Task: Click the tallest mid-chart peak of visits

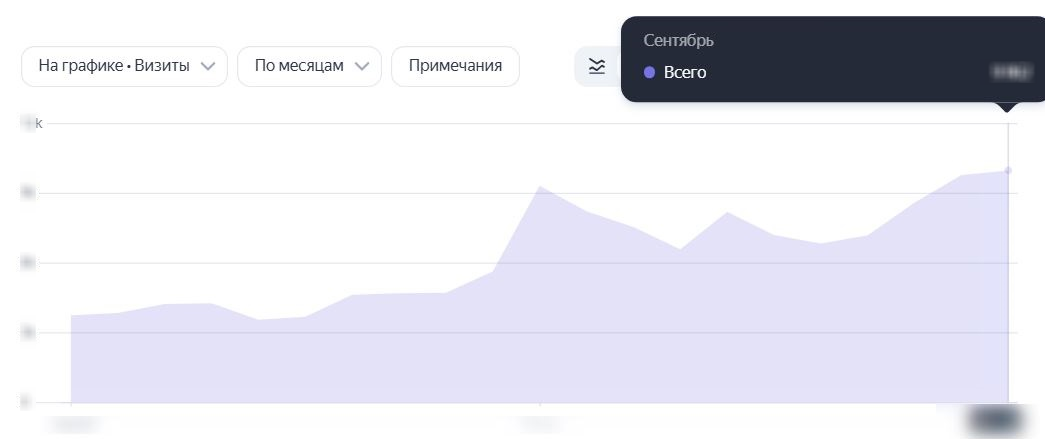Action: (540, 186)
